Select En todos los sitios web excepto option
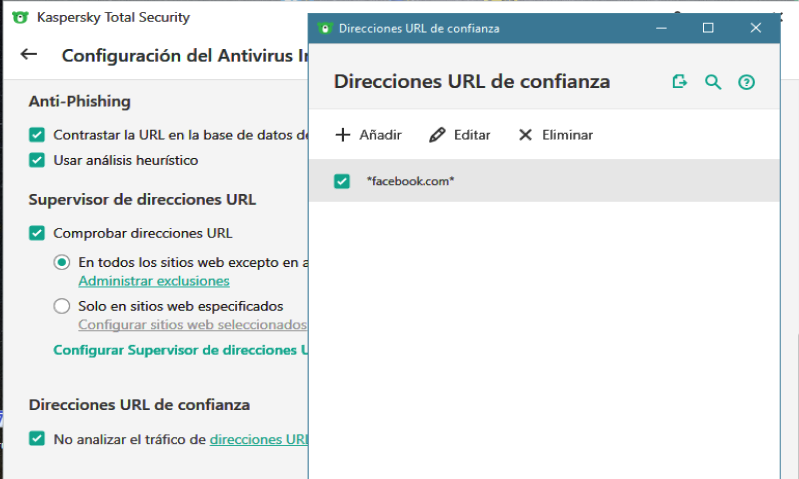The width and height of the screenshot is (799, 479). click(62, 262)
